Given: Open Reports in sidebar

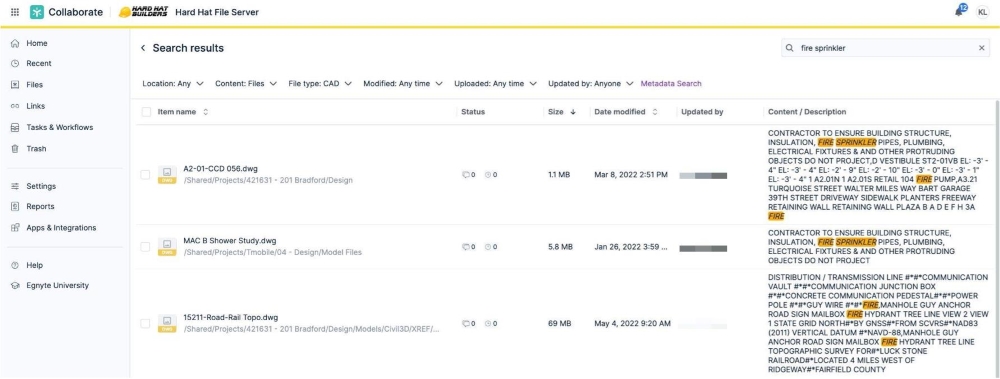Looking at the screenshot, I should 40,206.
